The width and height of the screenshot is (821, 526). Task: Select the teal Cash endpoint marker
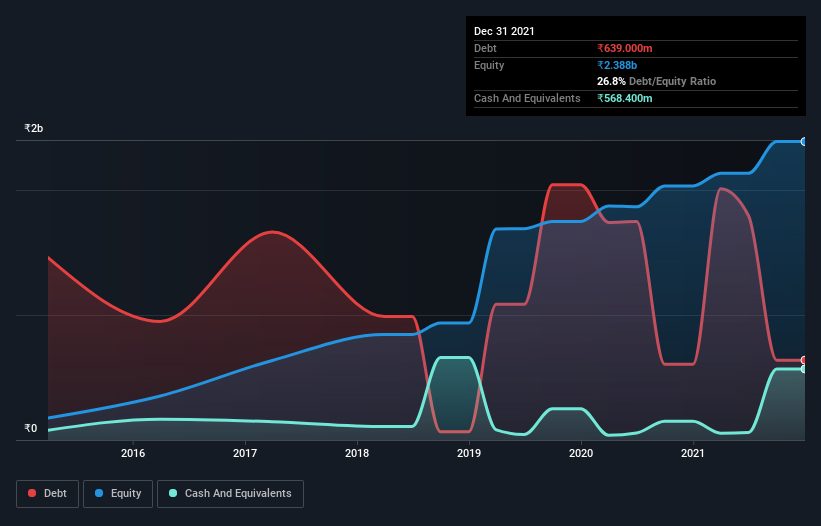pos(803,369)
